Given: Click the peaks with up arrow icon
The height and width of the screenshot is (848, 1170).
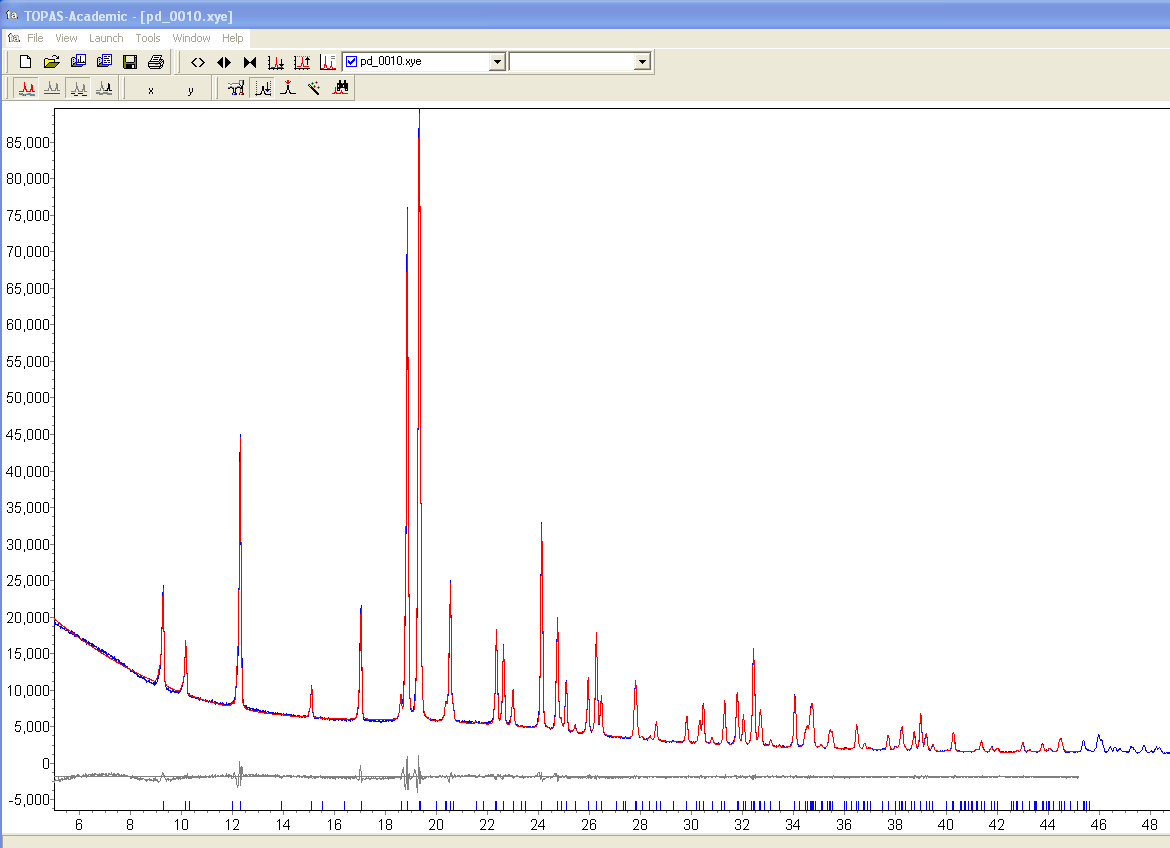Looking at the screenshot, I should (x=302, y=62).
